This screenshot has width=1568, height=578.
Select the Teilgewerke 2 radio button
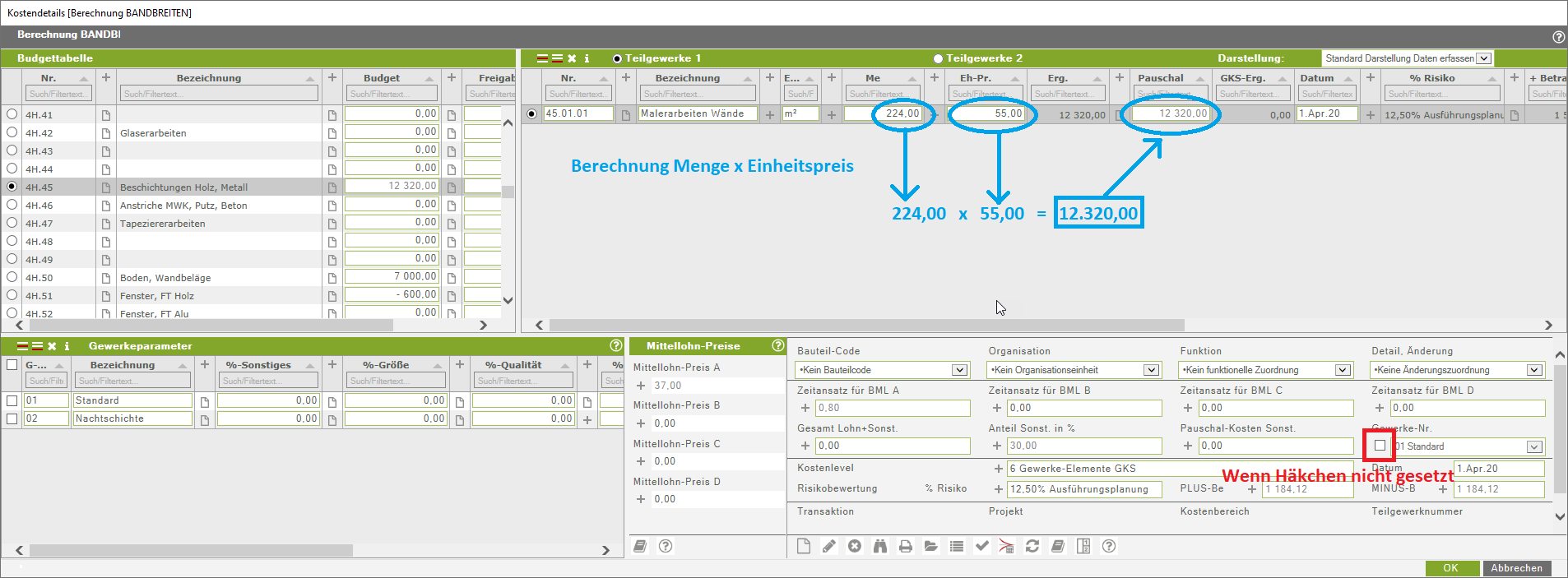(x=938, y=58)
